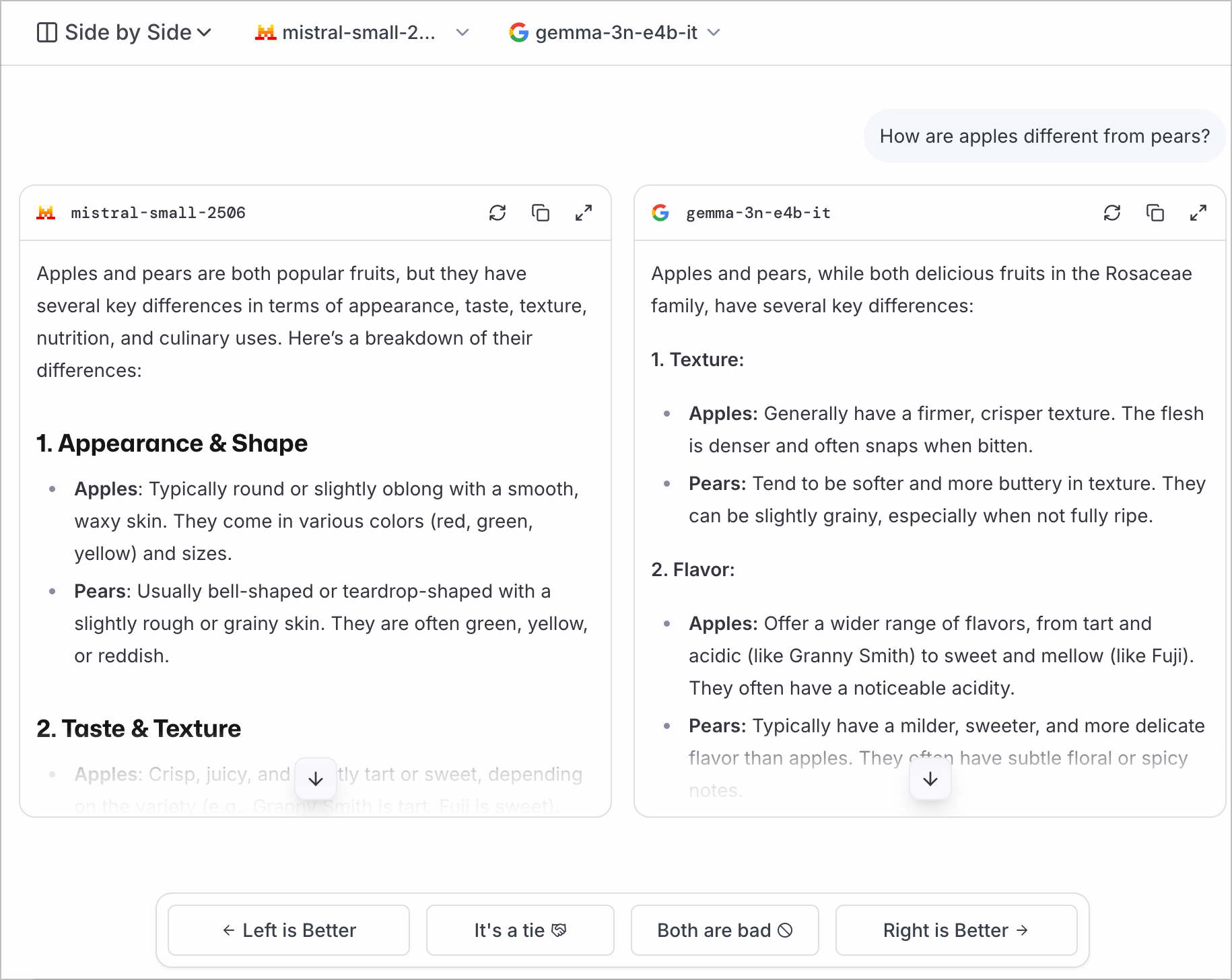Screen dimensions: 1232x980
Task: Expand the gemma-3n-e4b-it panel to fullscreen
Action: pos(1198,213)
